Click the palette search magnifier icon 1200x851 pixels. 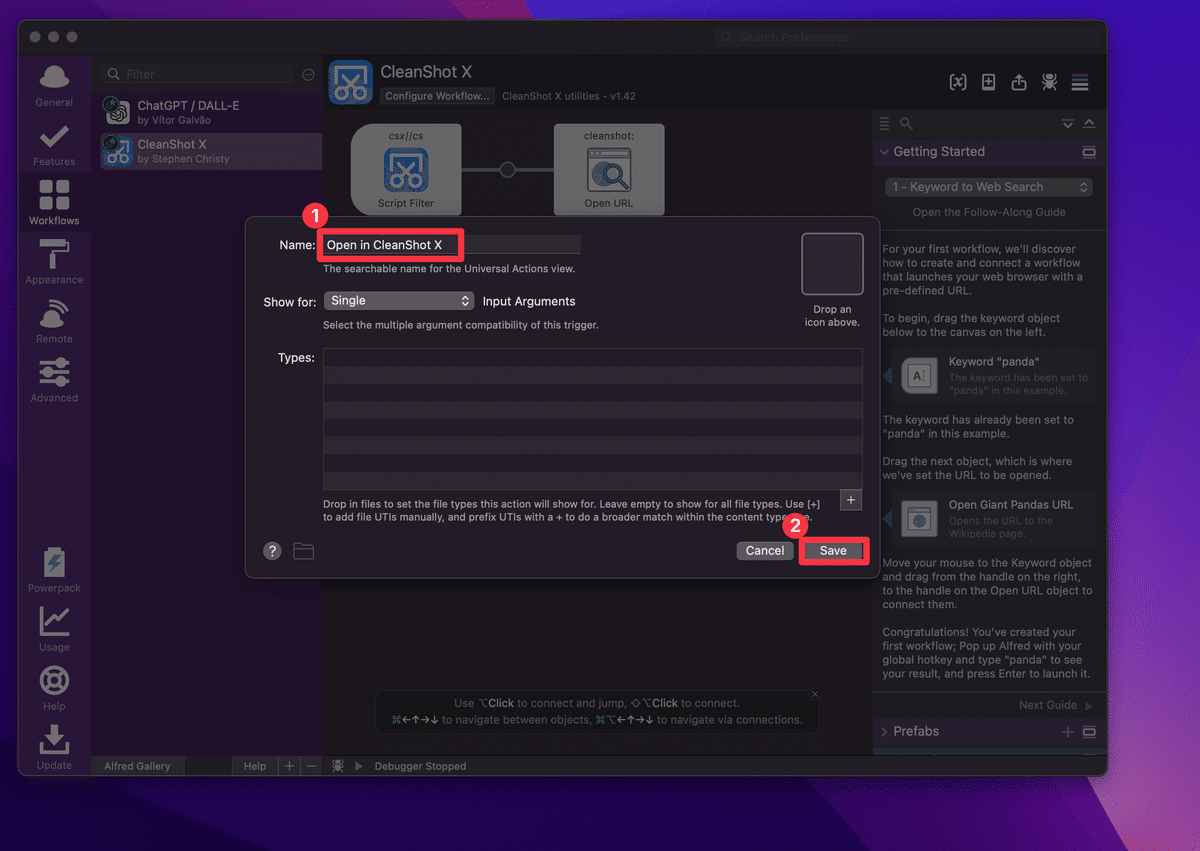906,124
